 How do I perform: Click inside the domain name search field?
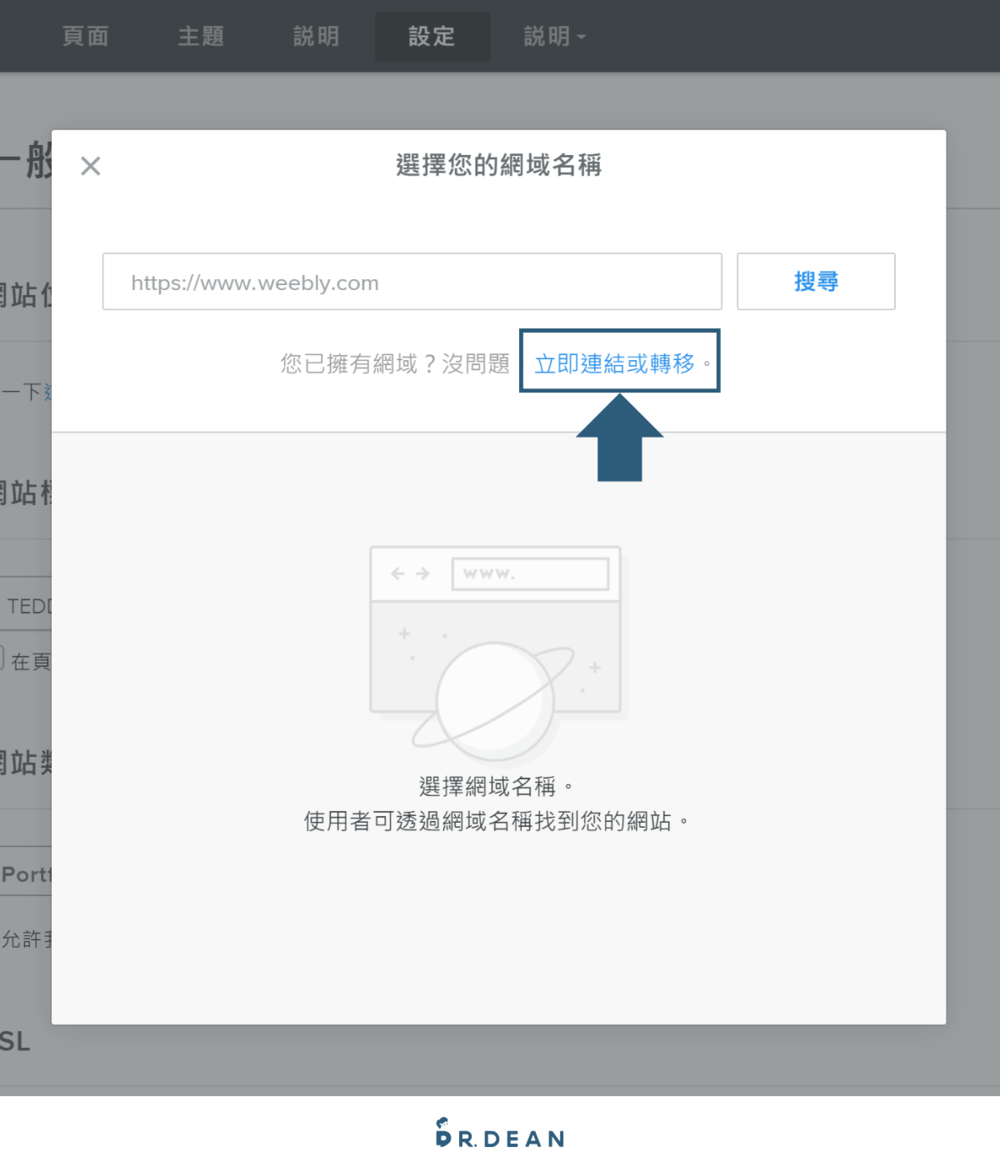point(411,281)
